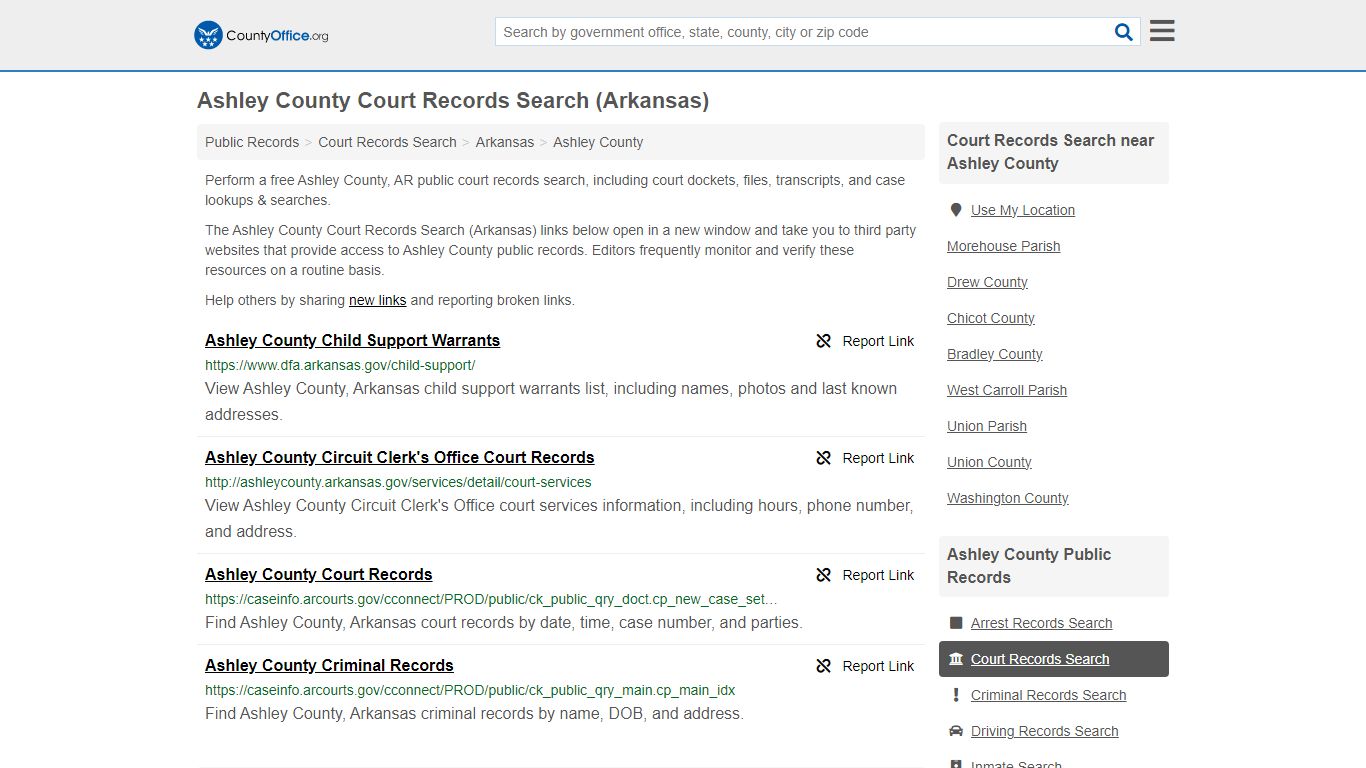The height and width of the screenshot is (768, 1366).
Task: Open the hamburger menu icon
Action: (1162, 31)
